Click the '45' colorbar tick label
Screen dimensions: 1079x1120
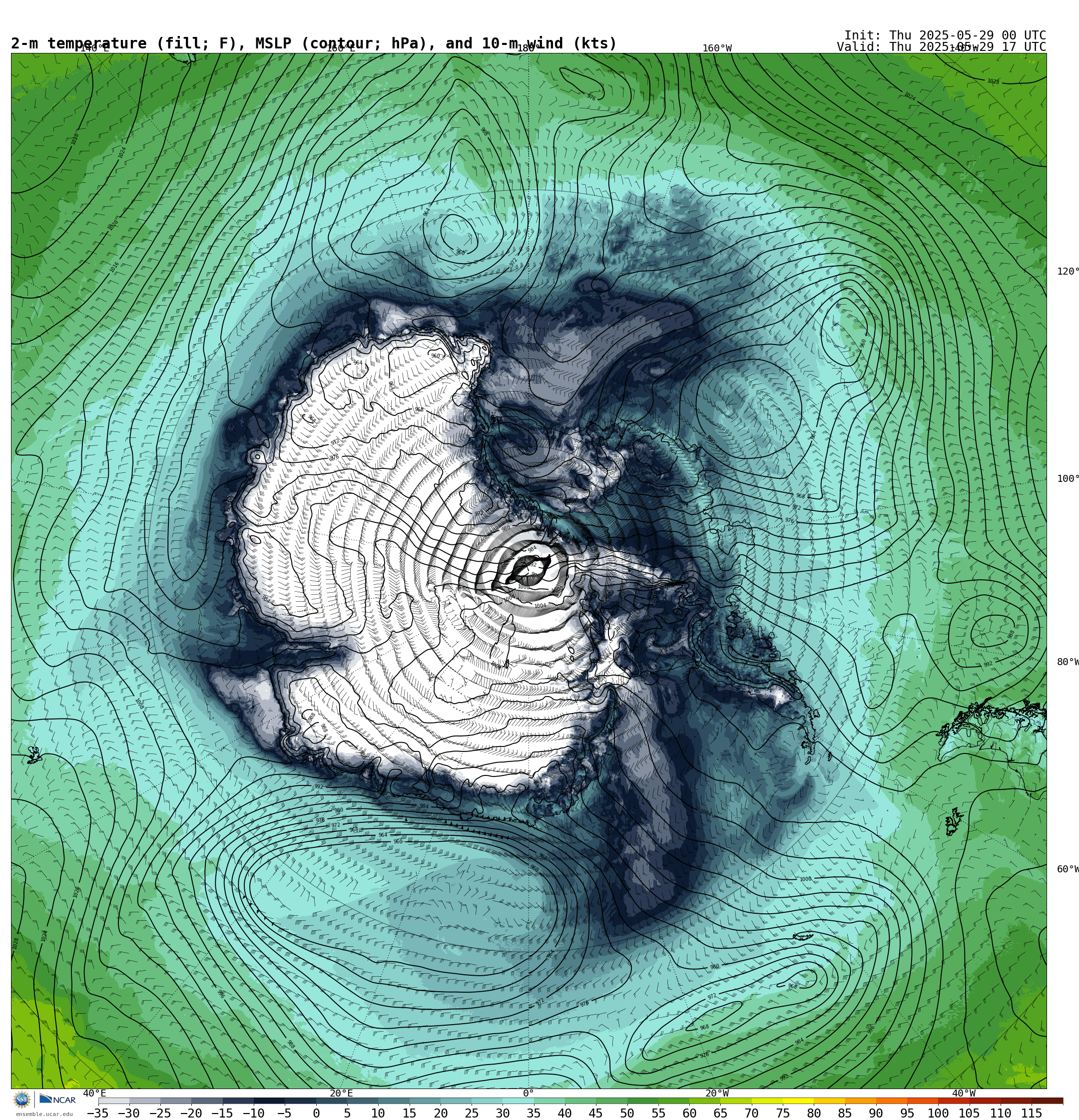pos(596,1113)
